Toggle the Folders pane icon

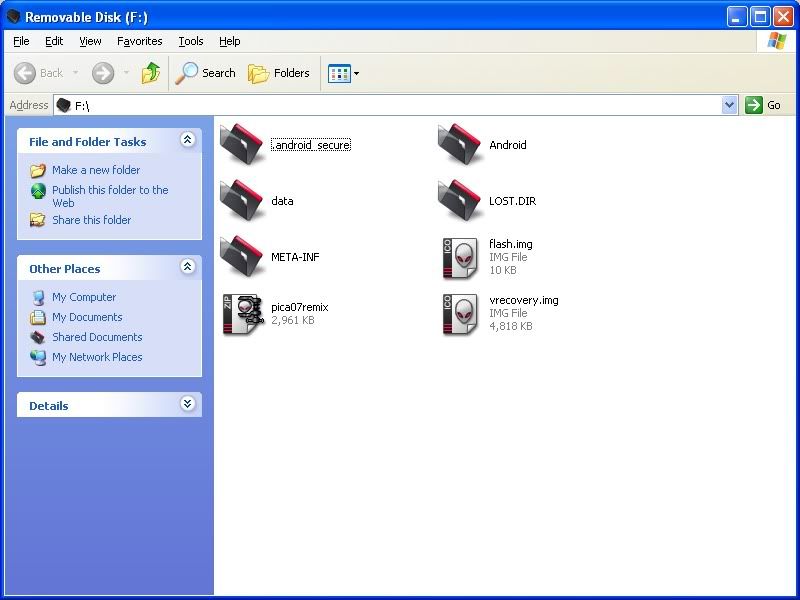tap(259, 73)
